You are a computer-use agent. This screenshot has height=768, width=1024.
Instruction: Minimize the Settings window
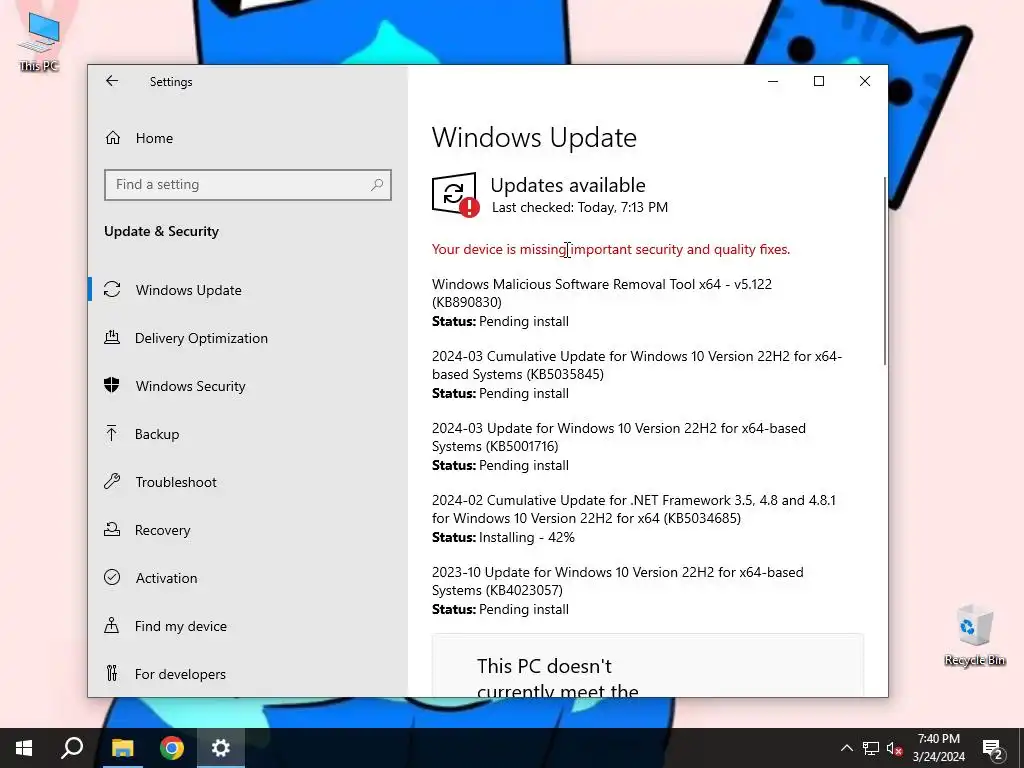(773, 81)
